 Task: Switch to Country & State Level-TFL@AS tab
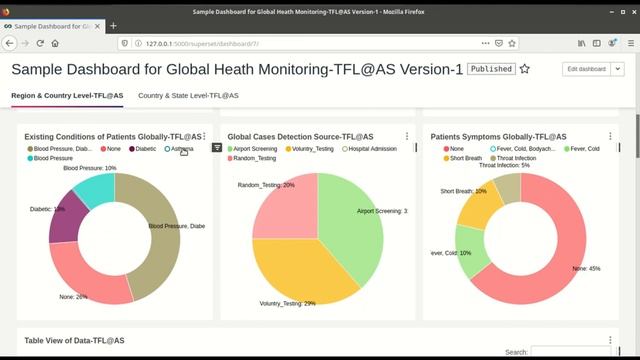[x=188, y=96]
